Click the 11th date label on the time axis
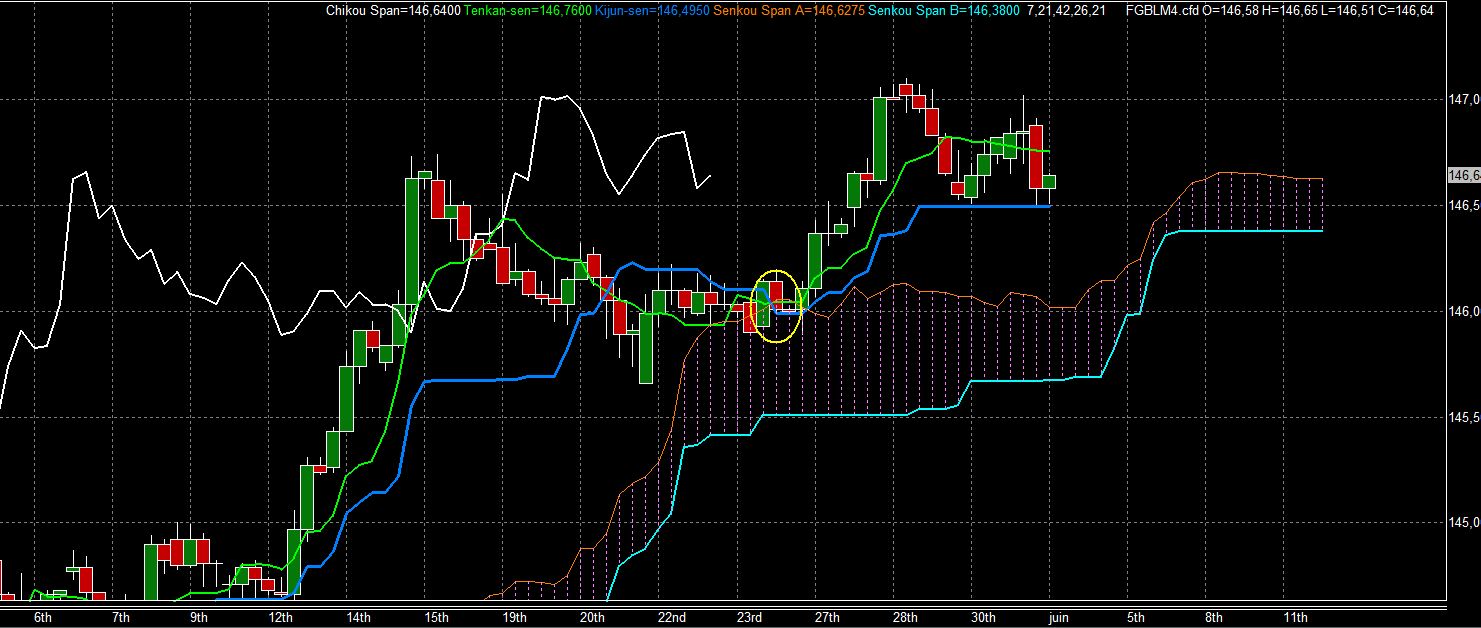 (x=1296, y=617)
